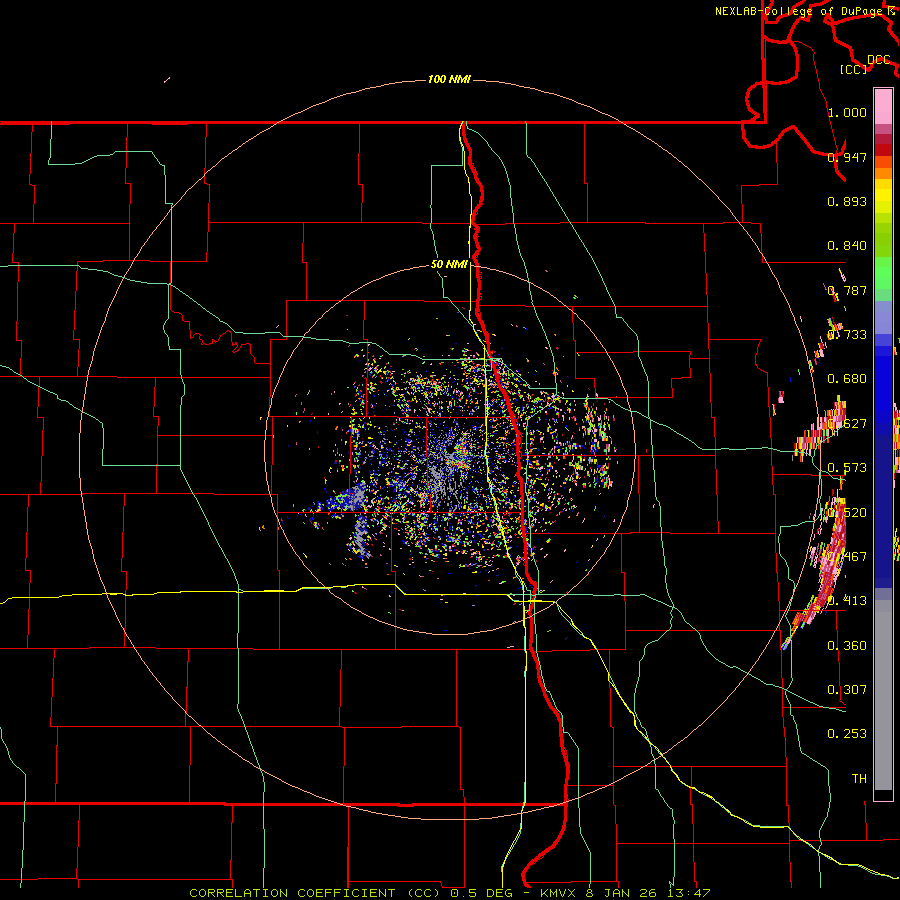Select the 0.413 color scale value
The height and width of the screenshot is (900, 900).
tap(847, 601)
